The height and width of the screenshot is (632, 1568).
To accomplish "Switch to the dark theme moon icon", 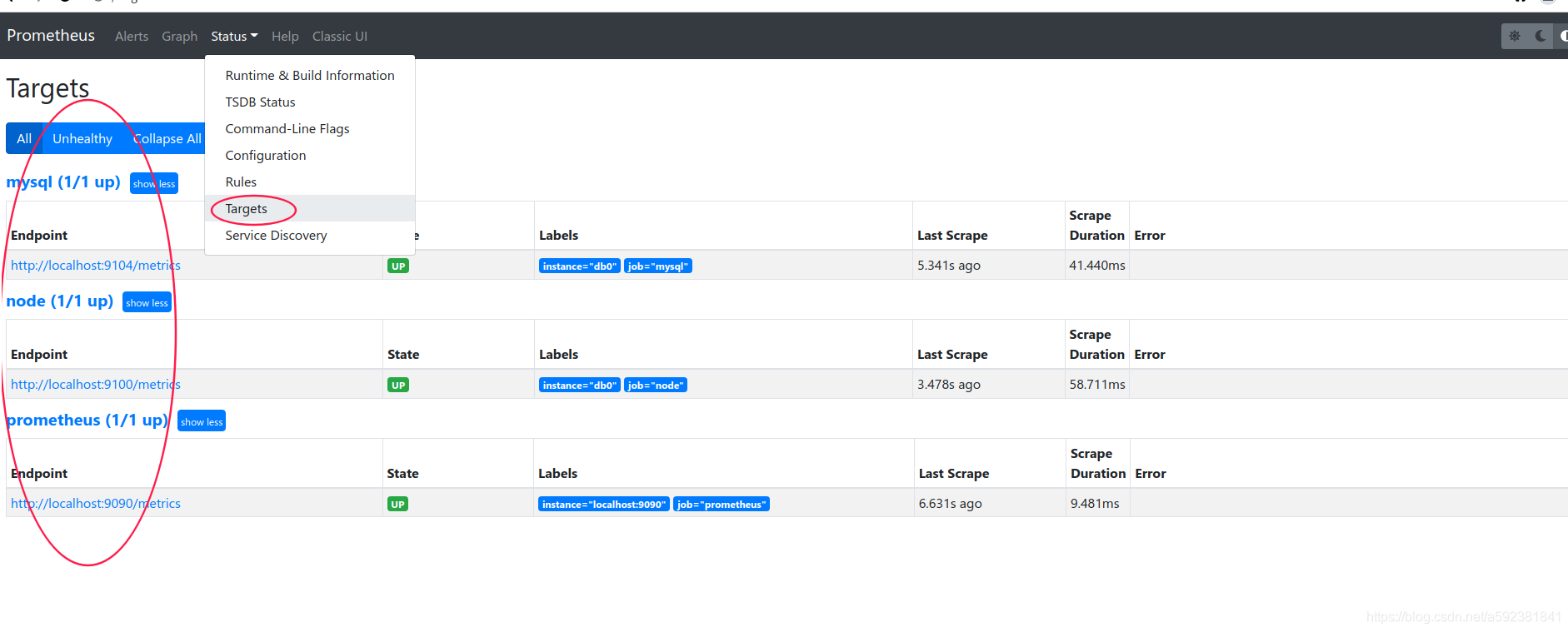I will point(1541,36).
